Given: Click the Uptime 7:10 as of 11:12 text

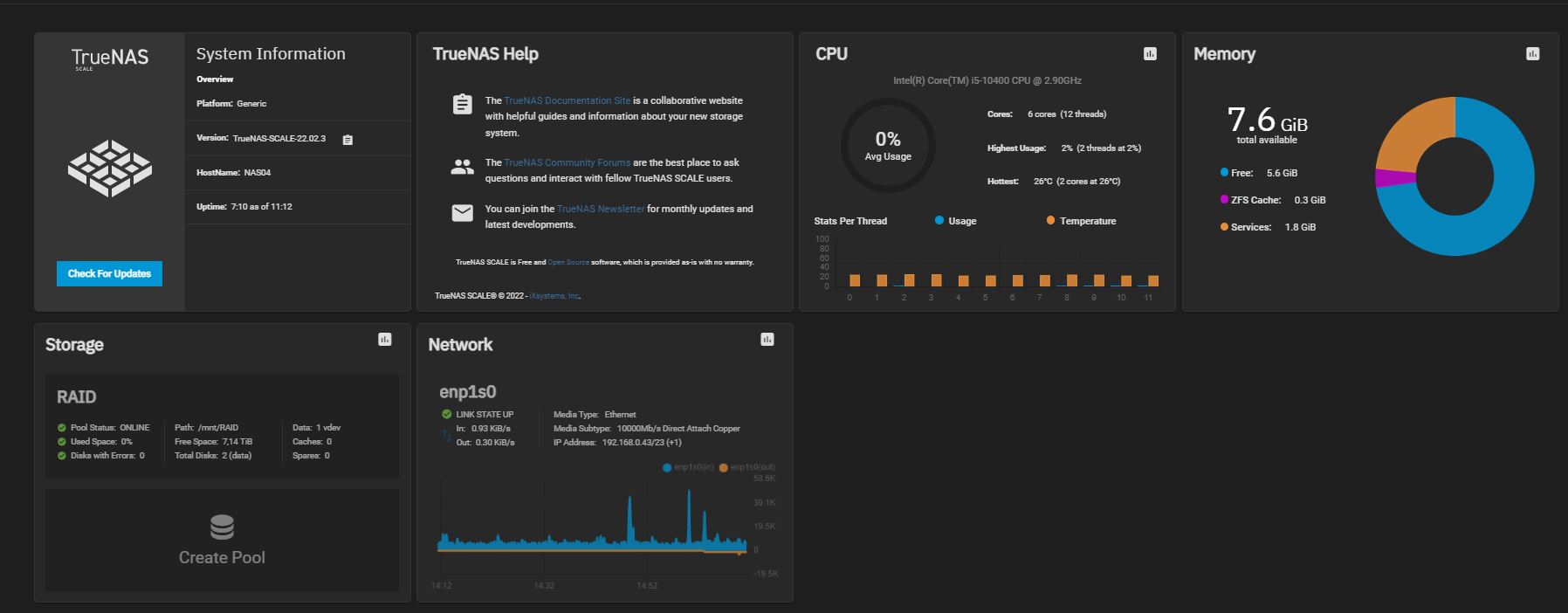Looking at the screenshot, I should click(x=244, y=207).
